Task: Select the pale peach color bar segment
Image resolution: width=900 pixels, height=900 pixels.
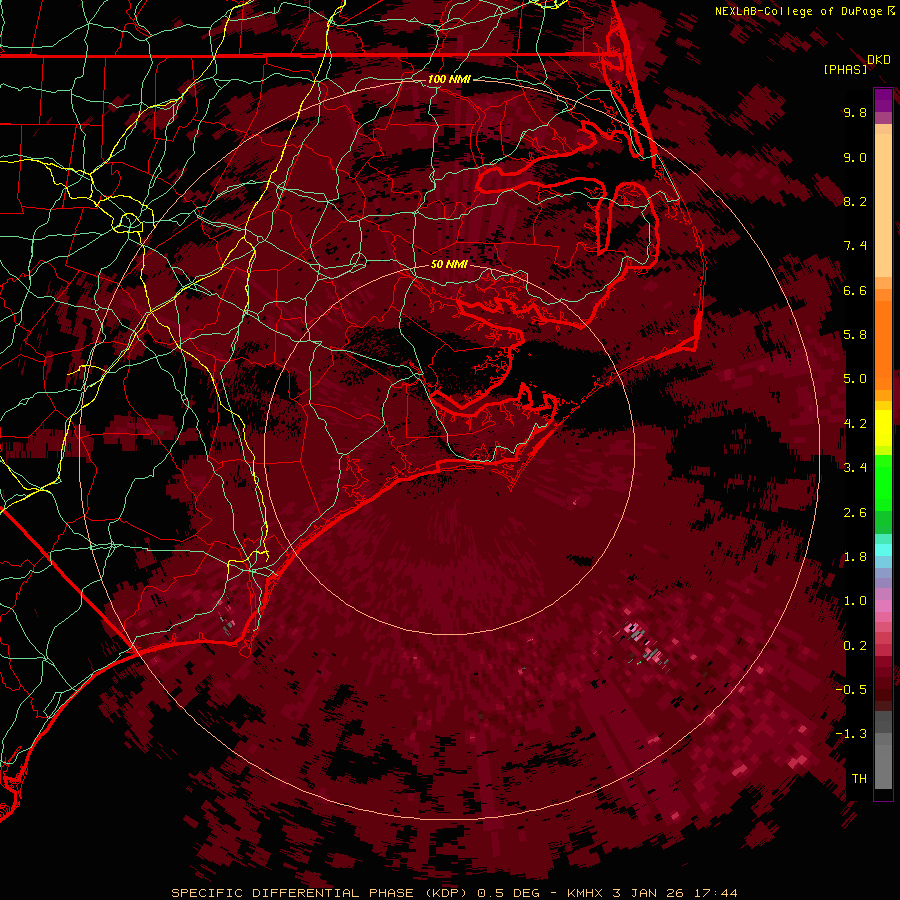Action: pyautogui.click(x=883, y=205)
